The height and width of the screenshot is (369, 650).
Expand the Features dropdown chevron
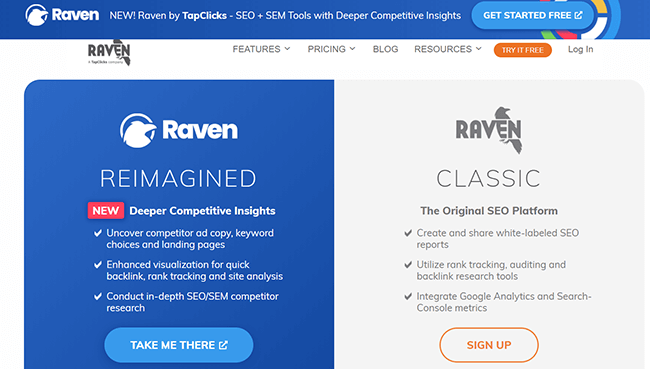(x=287, y=49)
